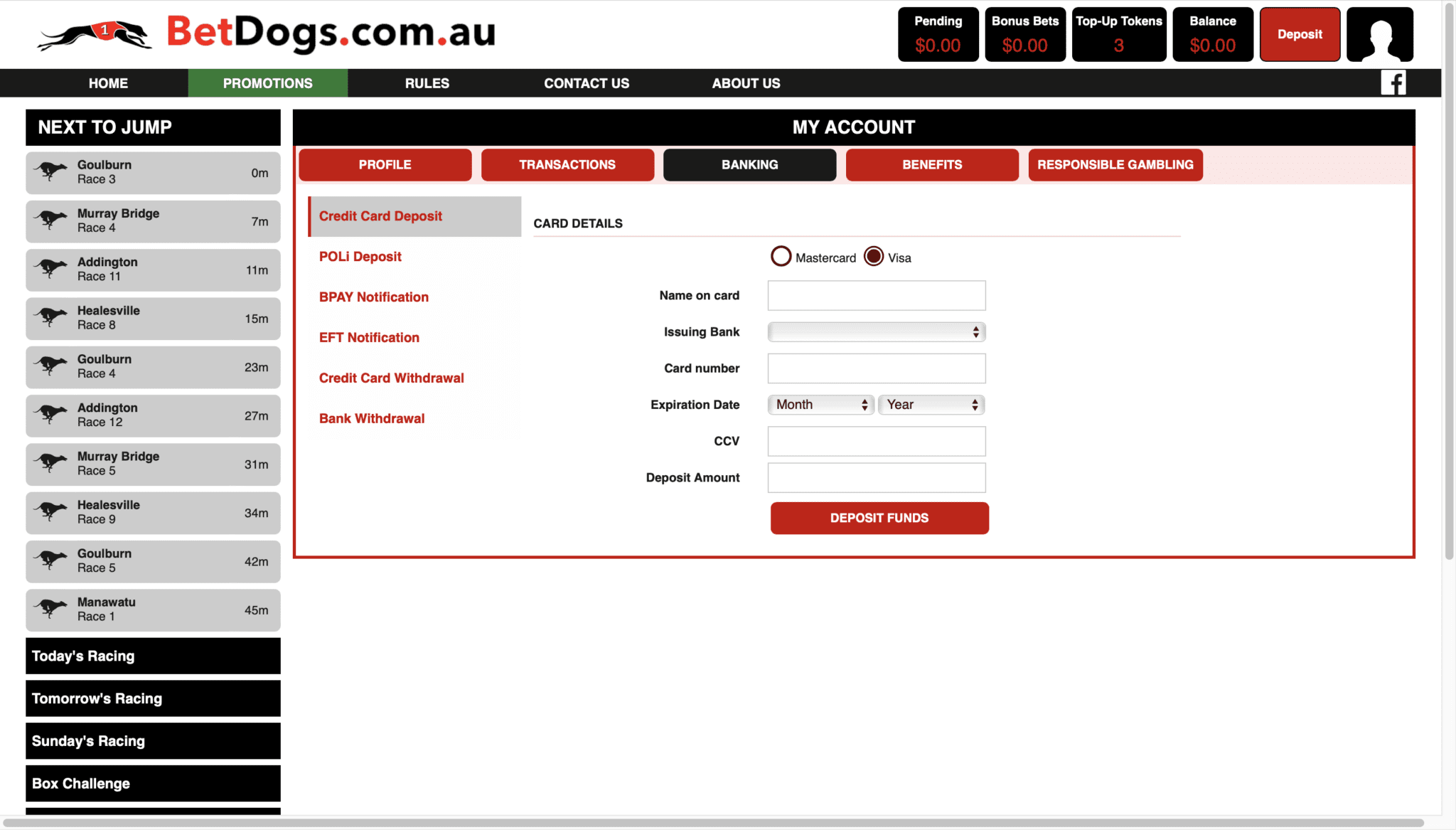
Task: Open Sunday's Racing section
Action: (153, 741)
